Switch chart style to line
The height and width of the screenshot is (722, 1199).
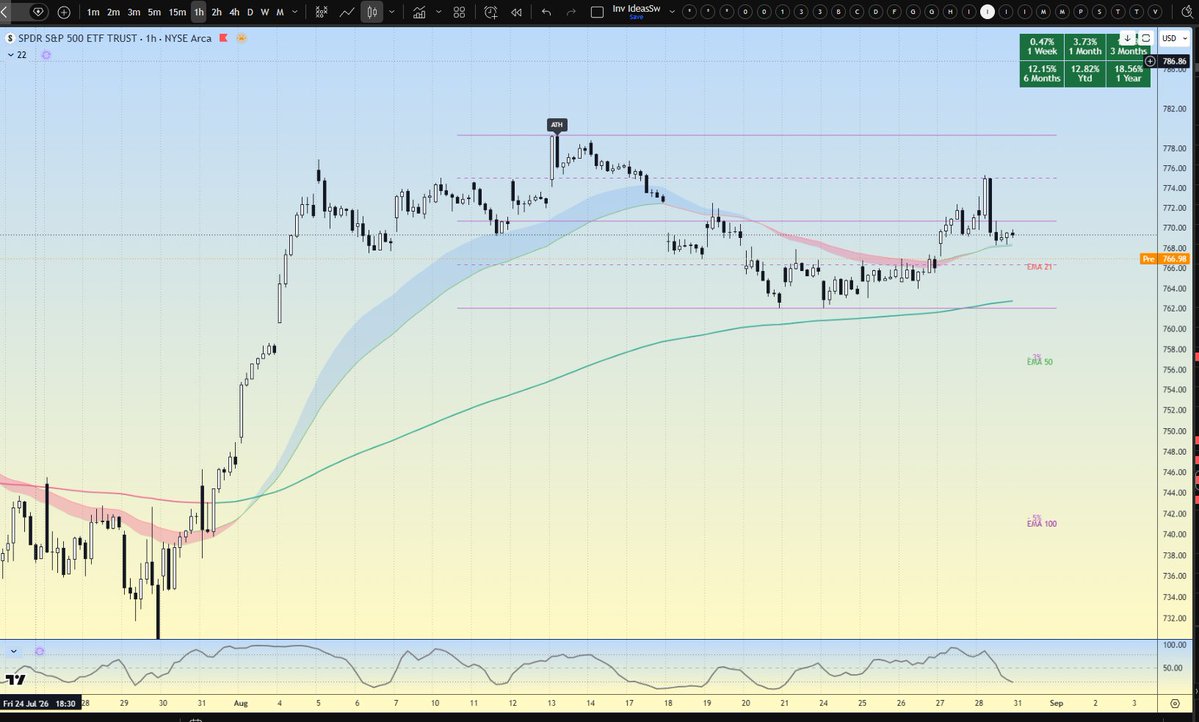(x=347, y=11)
